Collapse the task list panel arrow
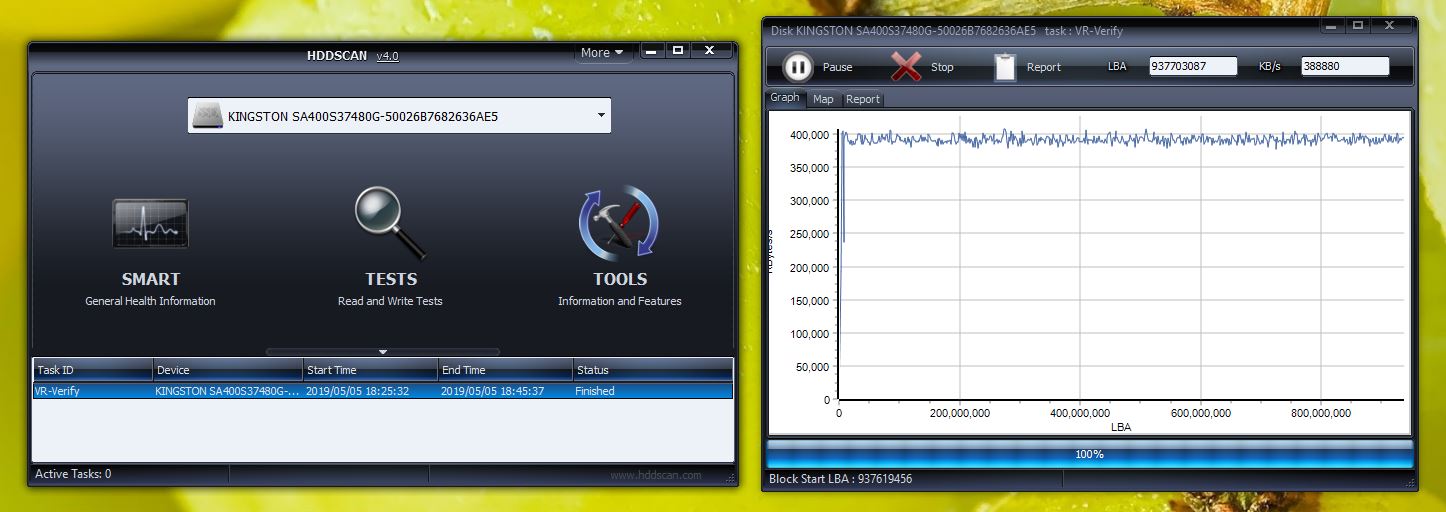 point(383,352)
